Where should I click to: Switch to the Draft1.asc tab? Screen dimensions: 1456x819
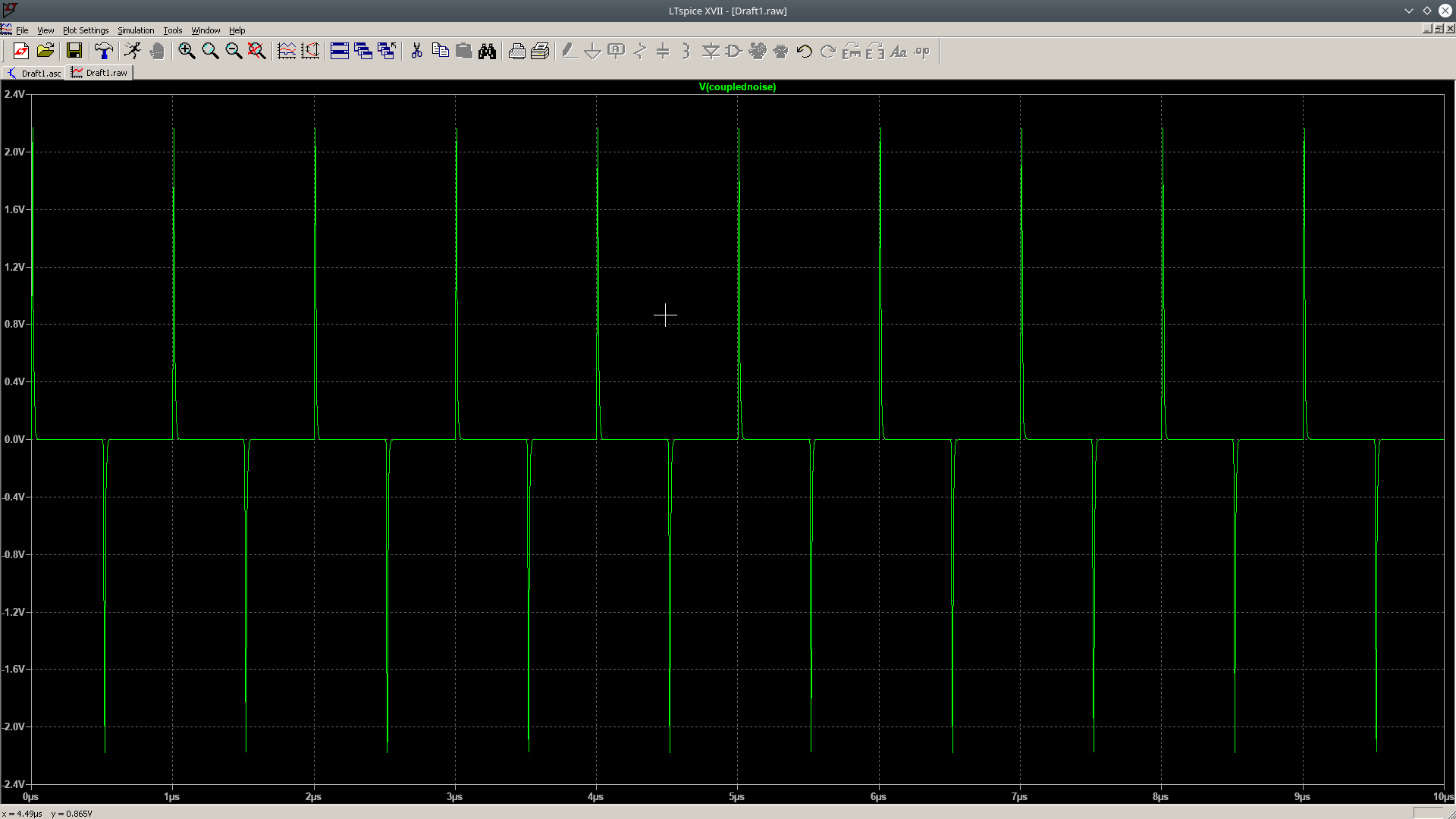[34, 73]
